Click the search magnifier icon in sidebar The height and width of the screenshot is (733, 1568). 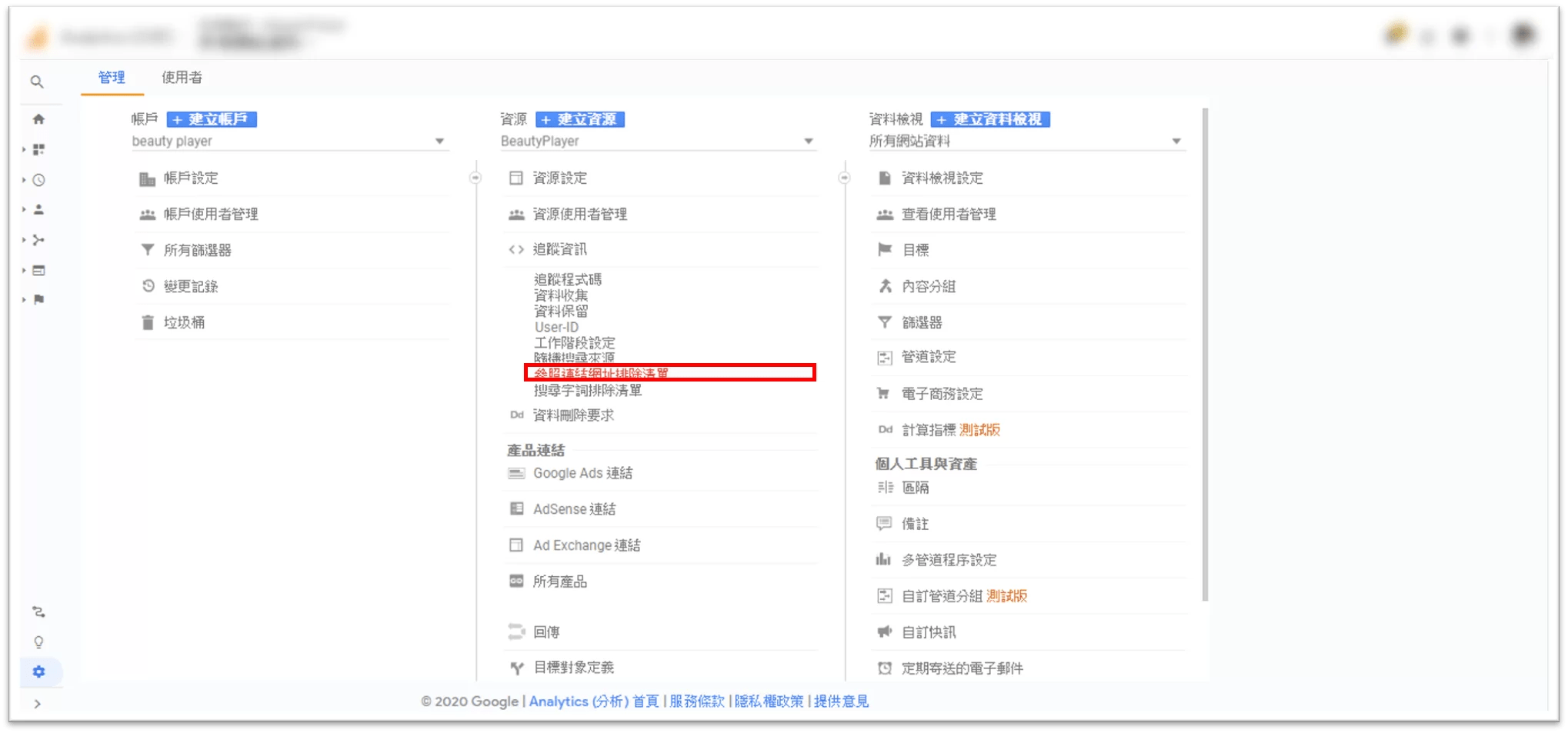tap(37, 82)
